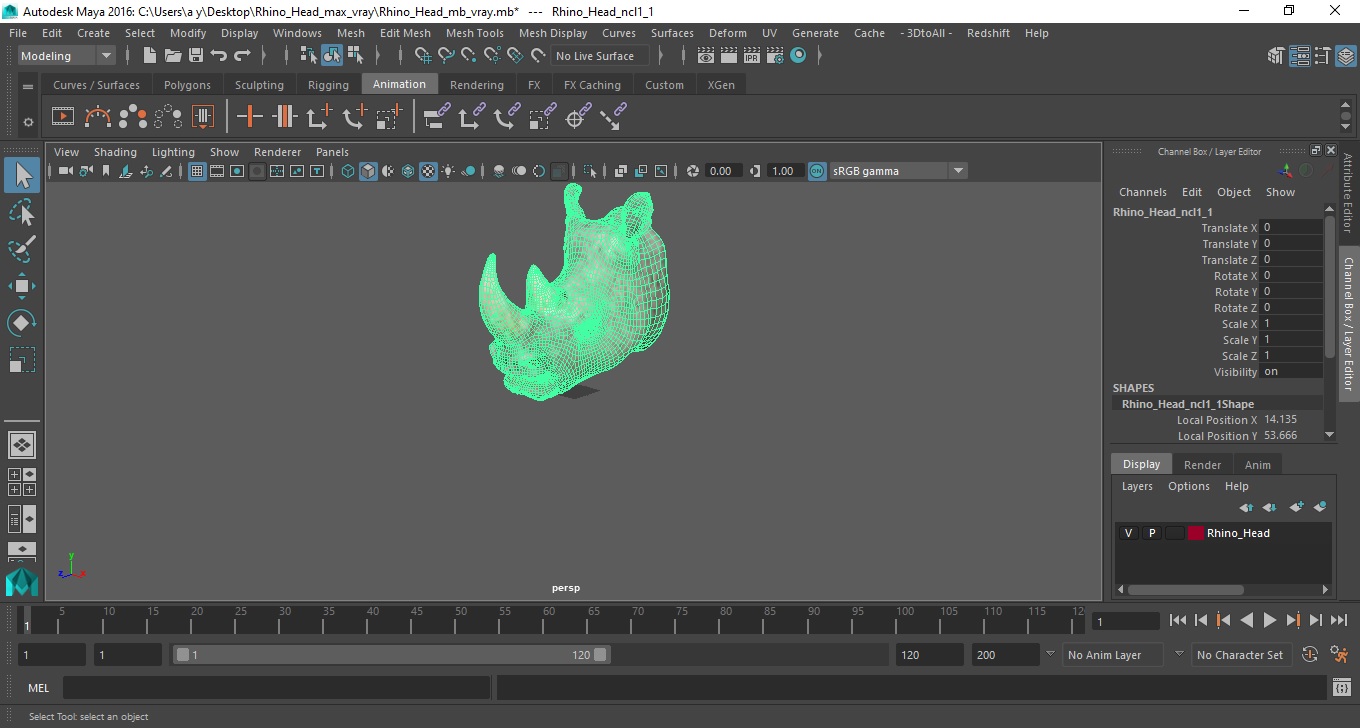This screenshot has height=728, width=1360.
Task: Click the Playblast shelf icon
Action: tap(63, 117)
